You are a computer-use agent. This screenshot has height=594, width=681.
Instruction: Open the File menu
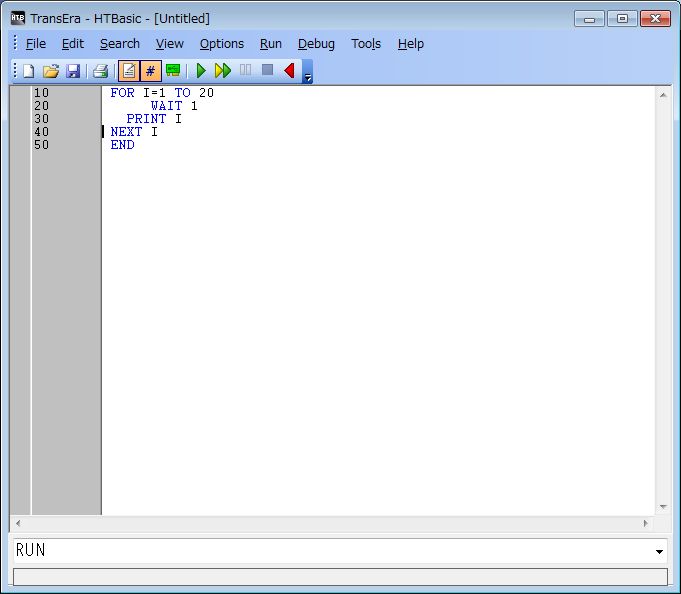pyautogui.click(x=36, y=44)
